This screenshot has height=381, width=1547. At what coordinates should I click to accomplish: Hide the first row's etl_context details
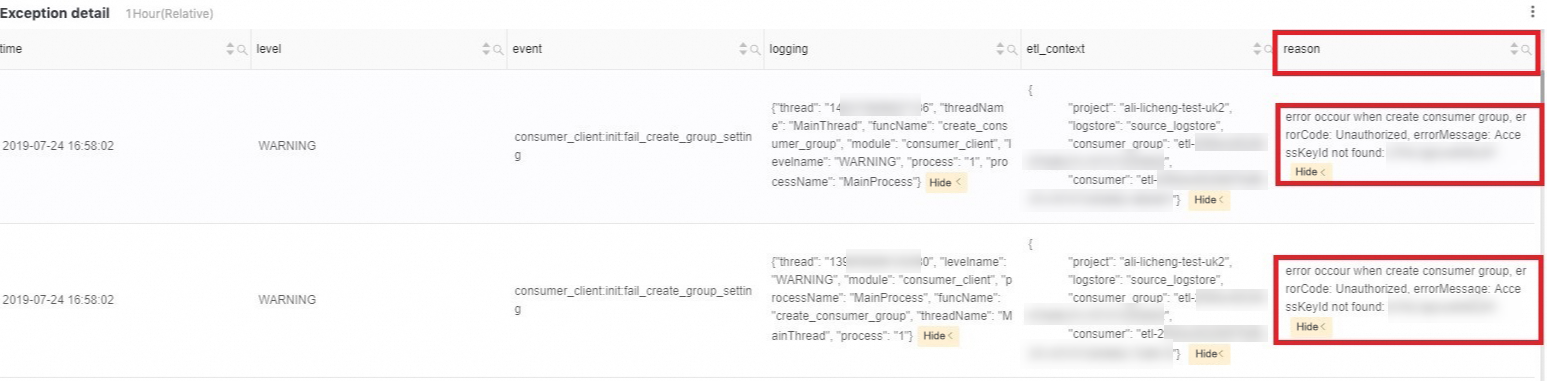pyautogui.click(x=1209, y=200)
